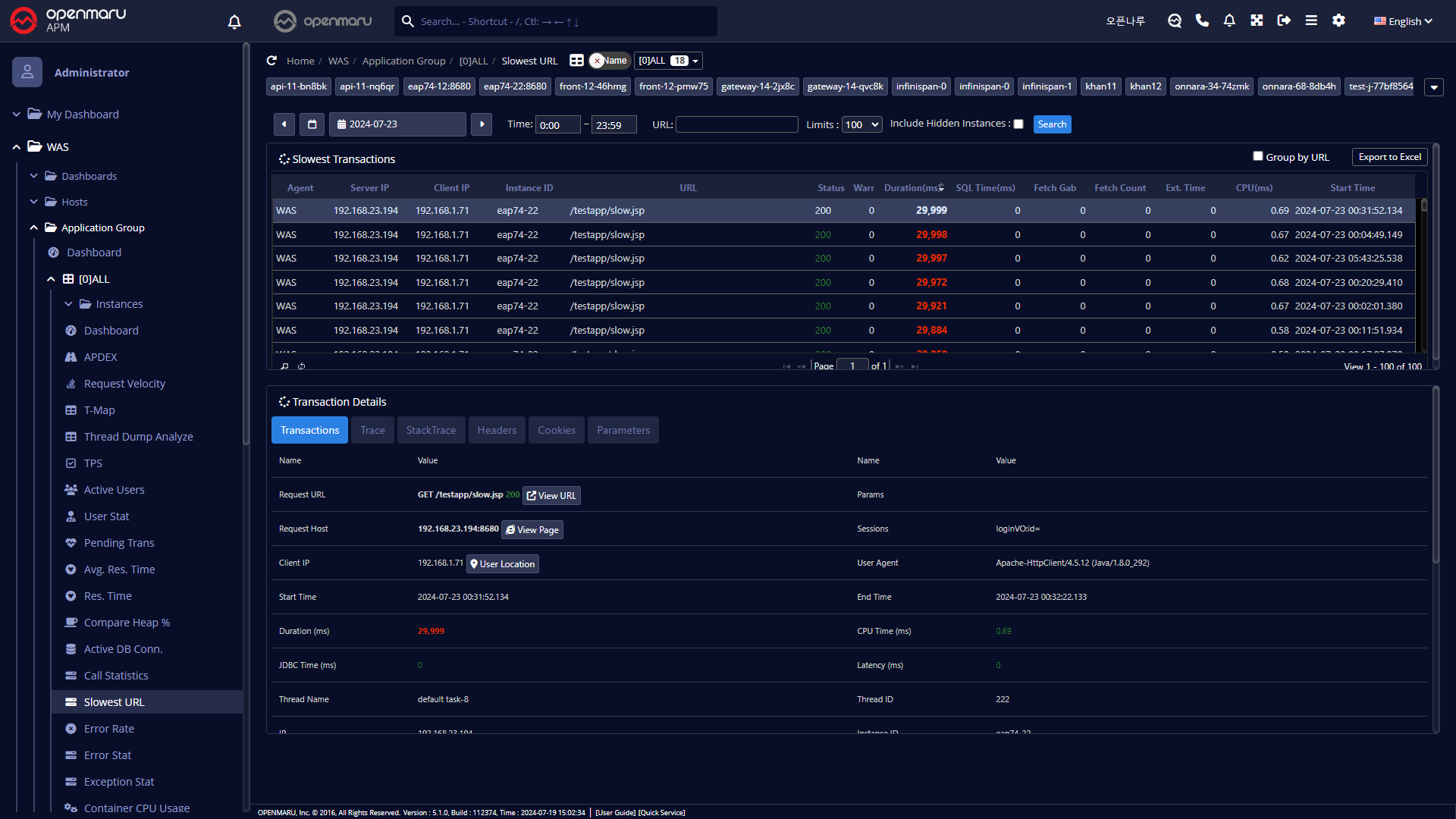Image resolution: width=1456 pixels, height=819 pixels.
Task: Click the Search button
Action: point(1052,124)
